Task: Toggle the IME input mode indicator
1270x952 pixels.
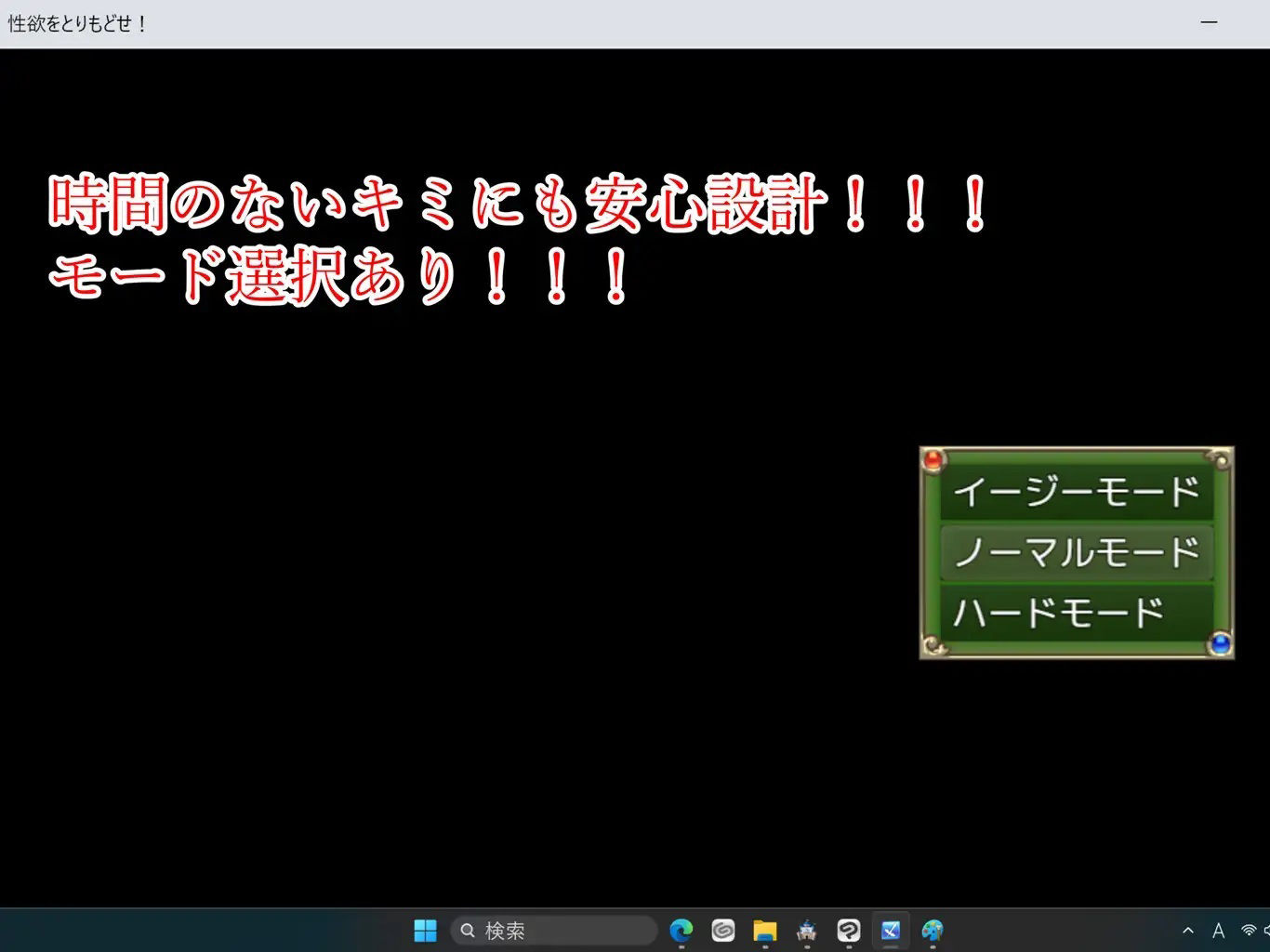Action: point(1218,930)
